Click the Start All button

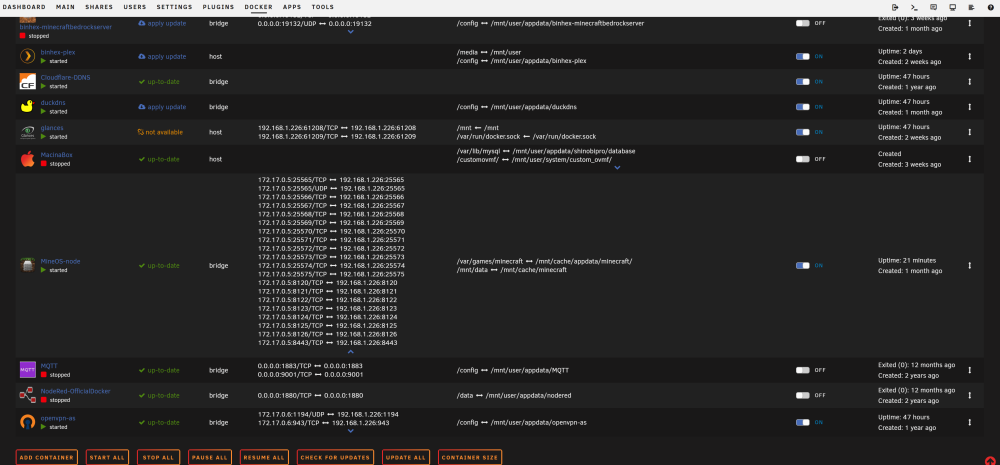click(107, 457)
